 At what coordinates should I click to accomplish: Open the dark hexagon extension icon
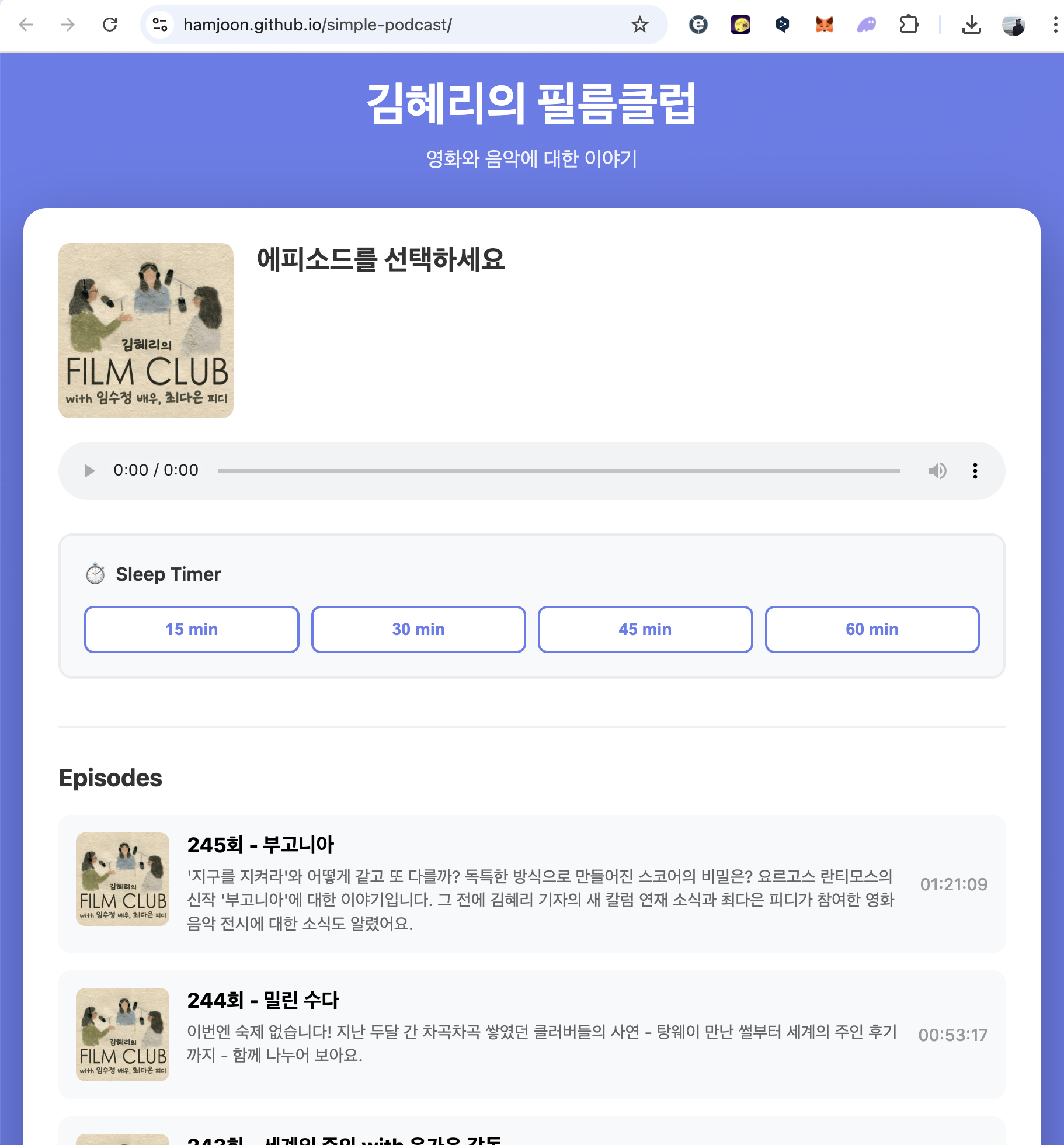tap(783, 25)
